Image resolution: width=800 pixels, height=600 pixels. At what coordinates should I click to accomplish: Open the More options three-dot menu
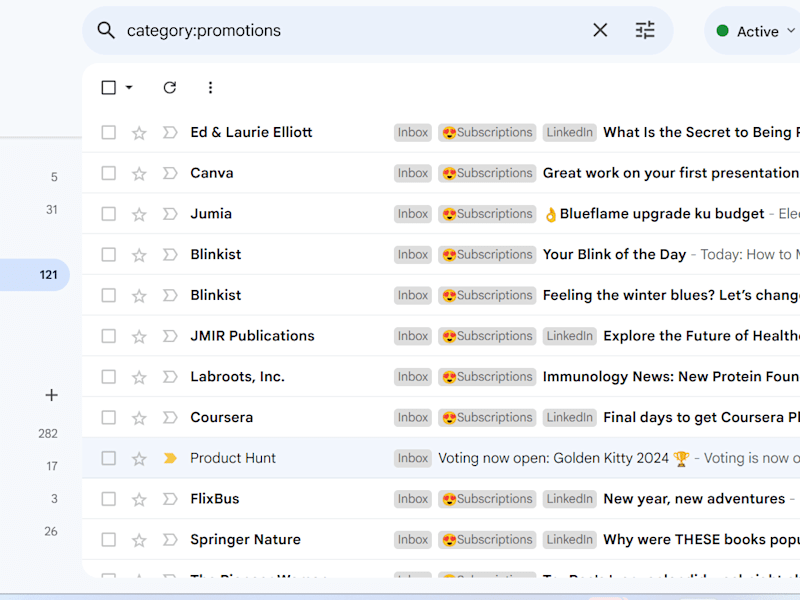(210, 88)
